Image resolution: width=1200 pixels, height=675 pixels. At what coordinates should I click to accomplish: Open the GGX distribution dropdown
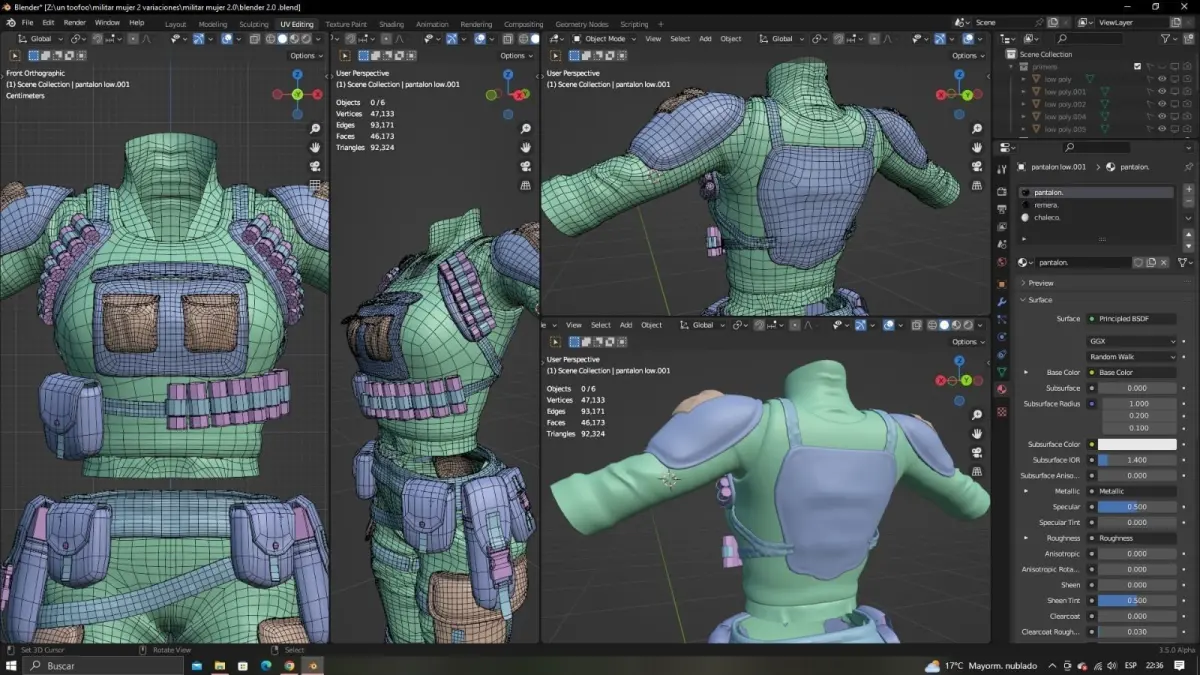(x=1132, y=341)
